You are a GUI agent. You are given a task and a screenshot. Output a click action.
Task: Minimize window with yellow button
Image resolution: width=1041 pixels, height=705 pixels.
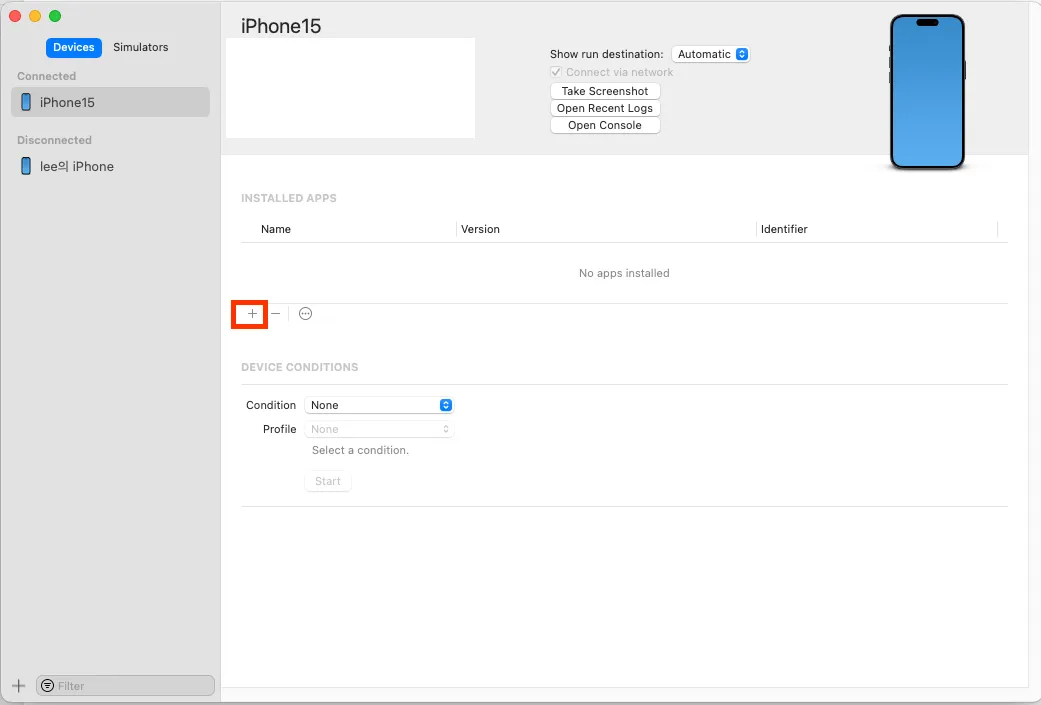[x=35, y=16]
